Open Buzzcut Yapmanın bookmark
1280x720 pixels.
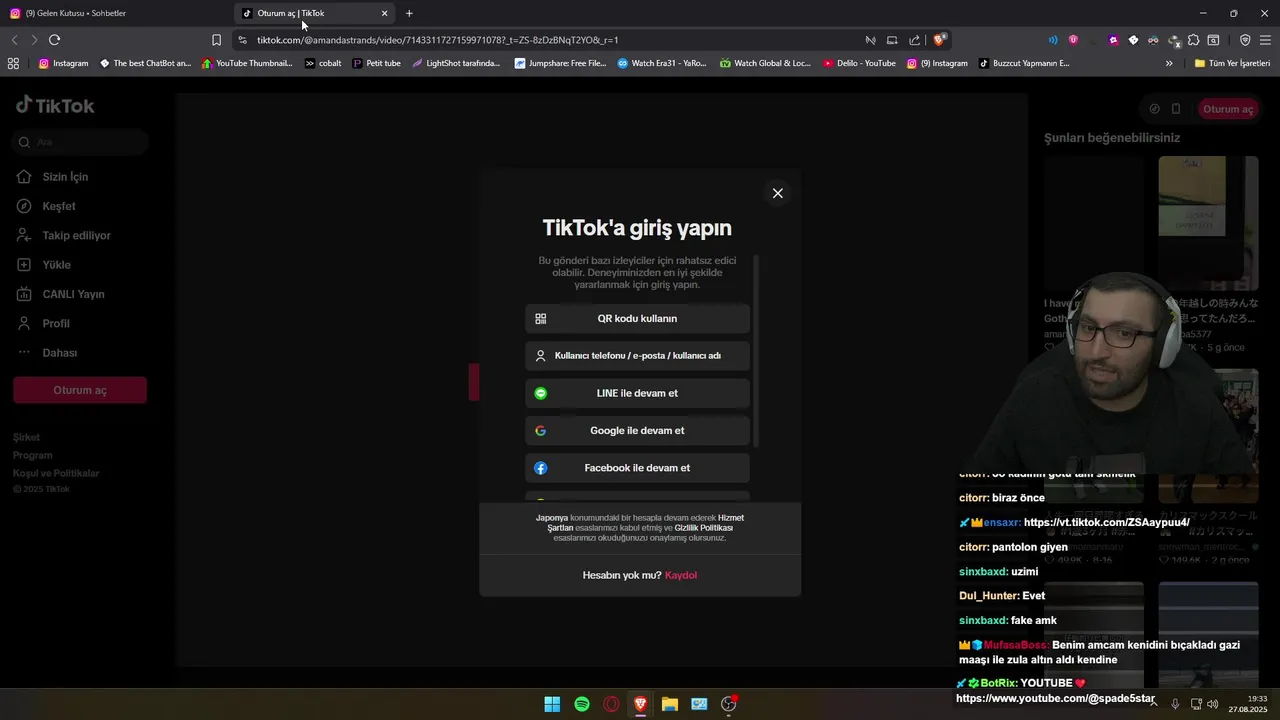1024,63
